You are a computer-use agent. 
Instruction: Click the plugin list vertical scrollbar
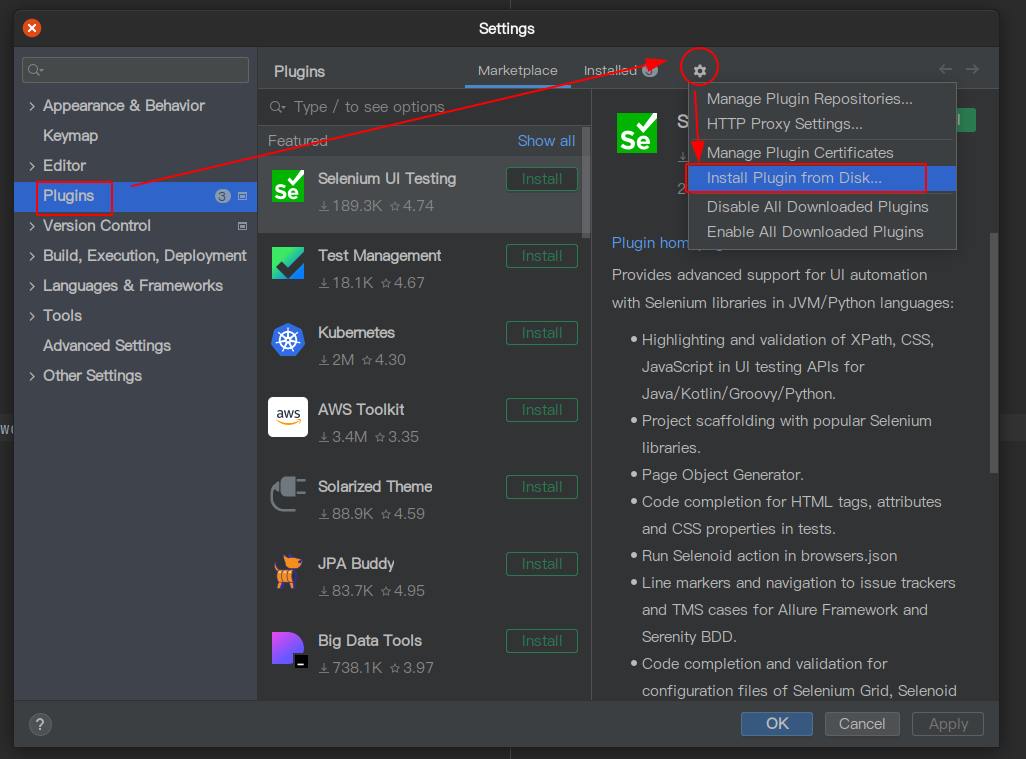tap(586, 183)
